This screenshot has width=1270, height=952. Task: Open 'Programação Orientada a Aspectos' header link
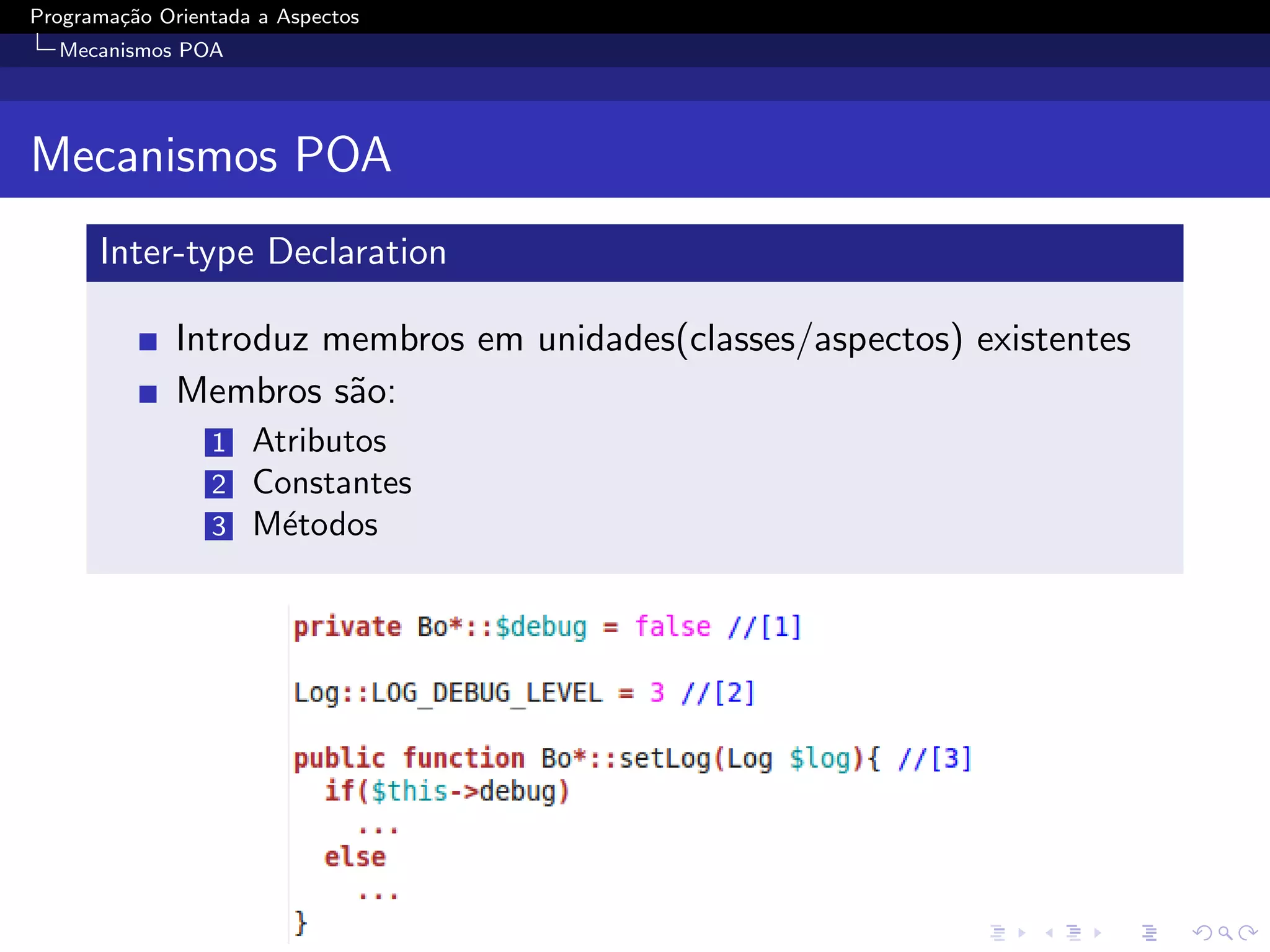click(195, 17)
